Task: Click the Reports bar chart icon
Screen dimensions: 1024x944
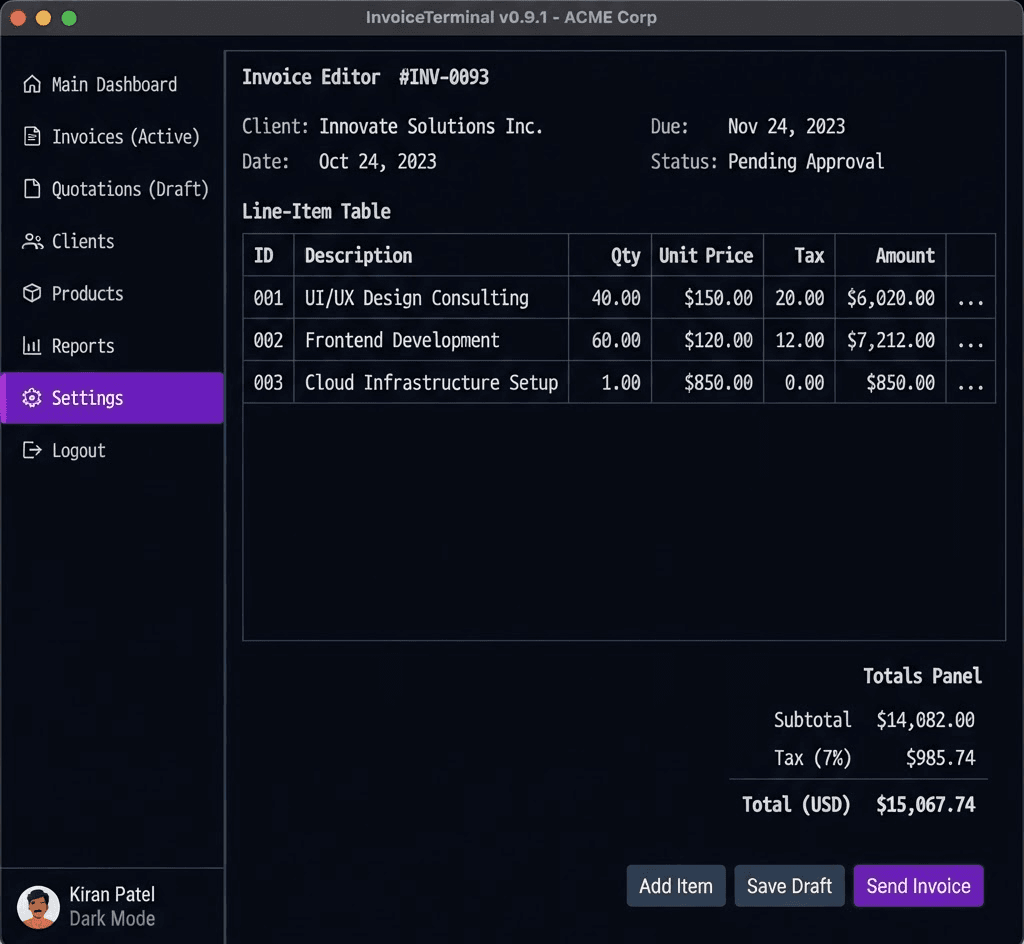Action: [32, 345]
